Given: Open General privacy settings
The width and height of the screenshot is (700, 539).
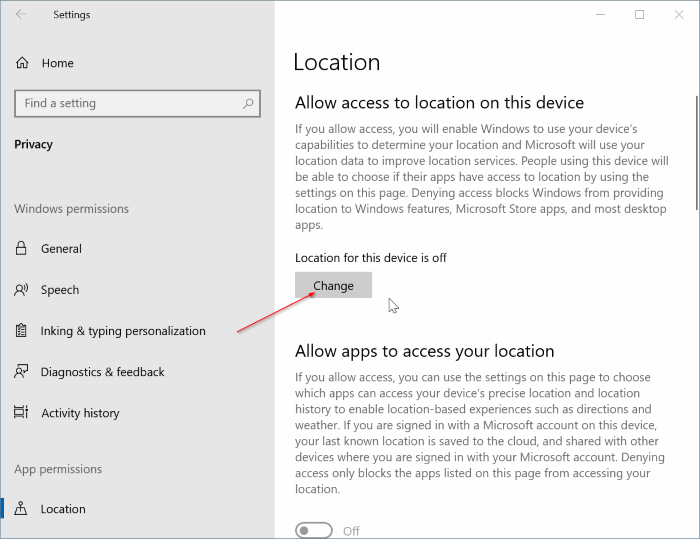Looking at the screenshot, I should (61, 249).
